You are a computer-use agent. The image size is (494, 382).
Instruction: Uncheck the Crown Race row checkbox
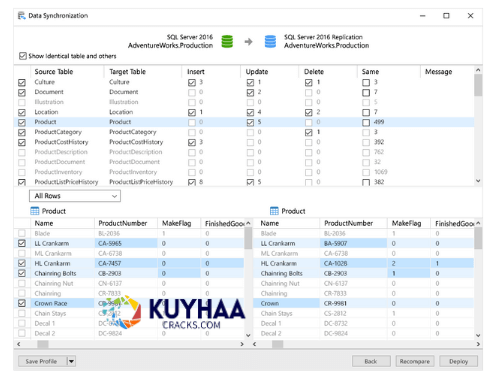tap(22, 303)
